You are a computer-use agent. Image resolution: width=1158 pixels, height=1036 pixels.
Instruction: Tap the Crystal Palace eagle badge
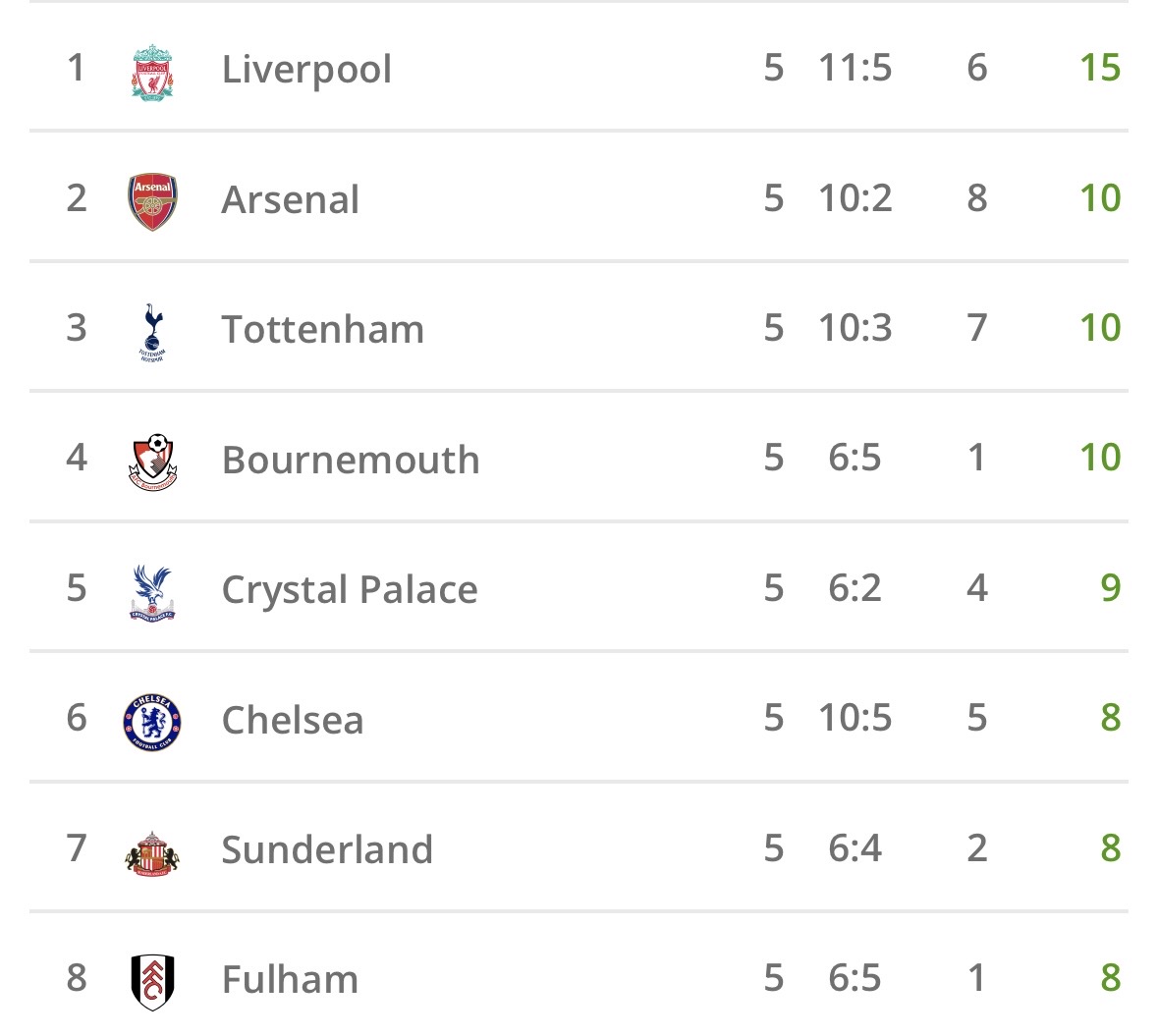point(152,591)
